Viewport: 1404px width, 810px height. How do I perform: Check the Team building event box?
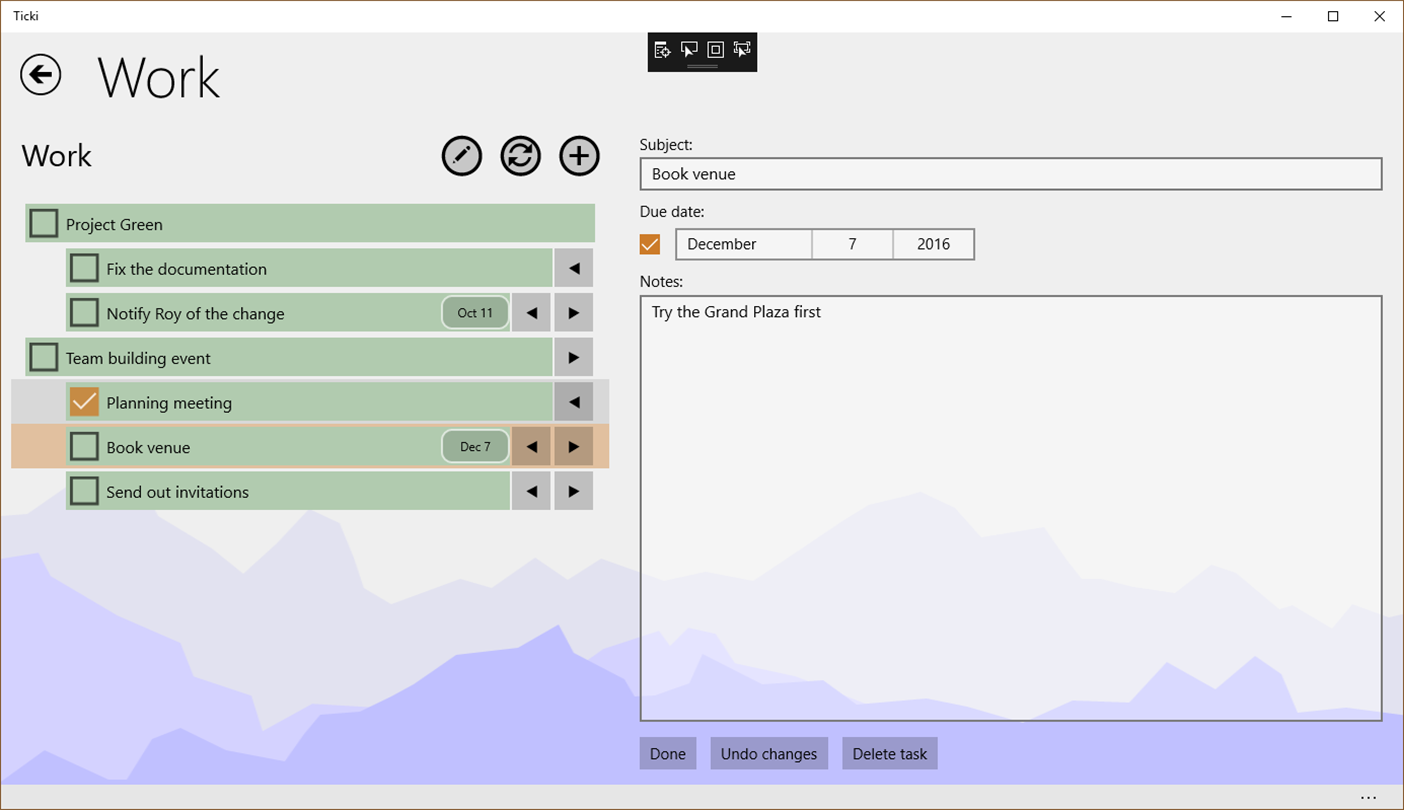pos(44,357)
